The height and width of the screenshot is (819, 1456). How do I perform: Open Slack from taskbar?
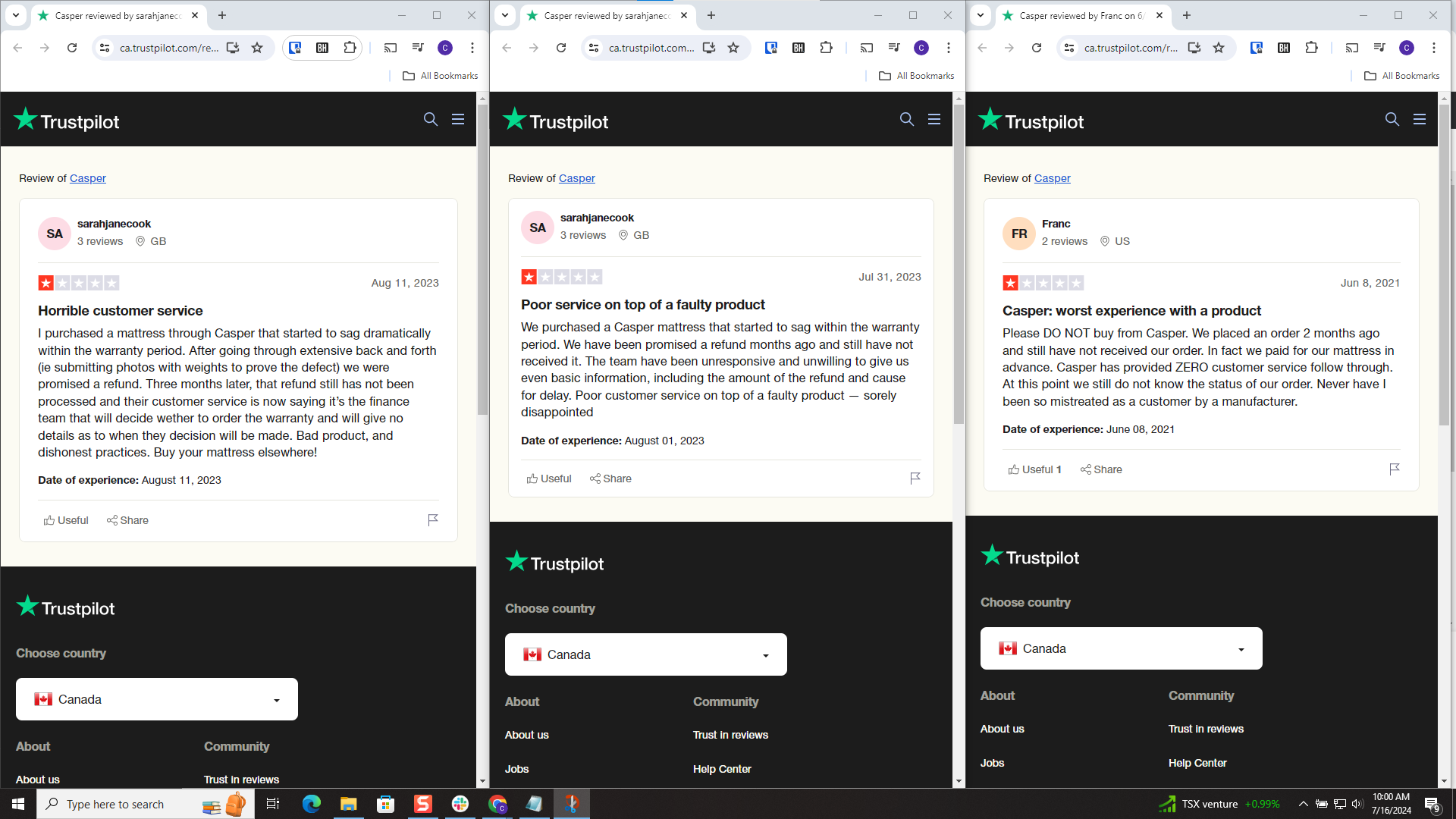(x=460, y=804)
